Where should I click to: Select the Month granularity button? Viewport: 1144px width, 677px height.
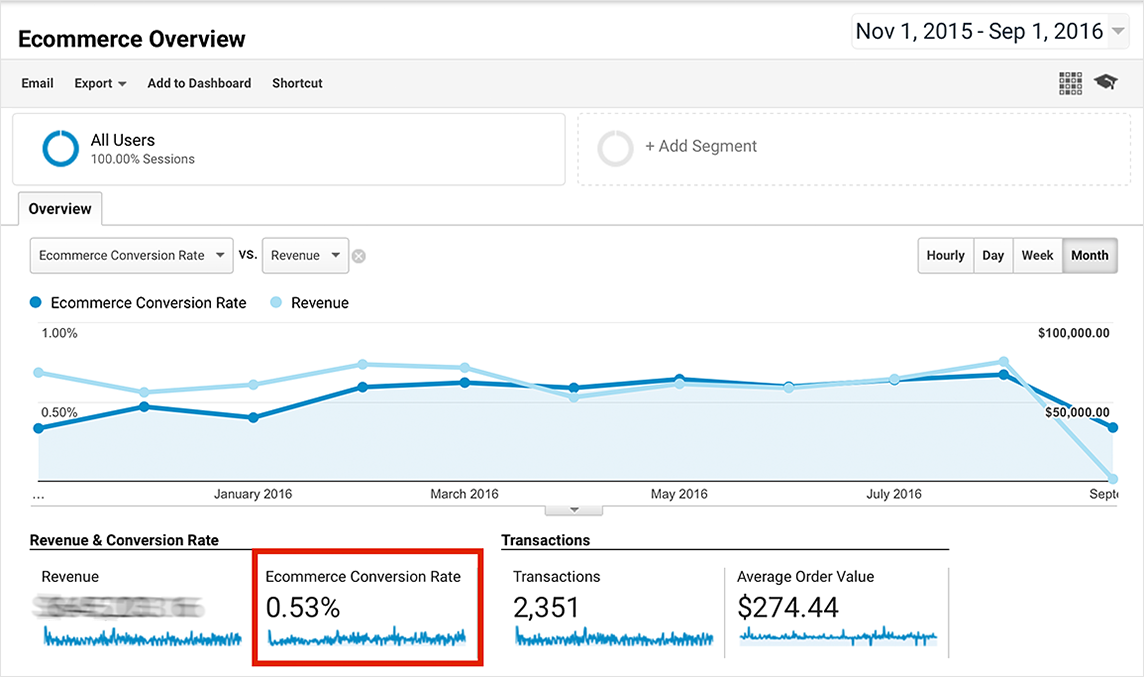coord(1089,255)
